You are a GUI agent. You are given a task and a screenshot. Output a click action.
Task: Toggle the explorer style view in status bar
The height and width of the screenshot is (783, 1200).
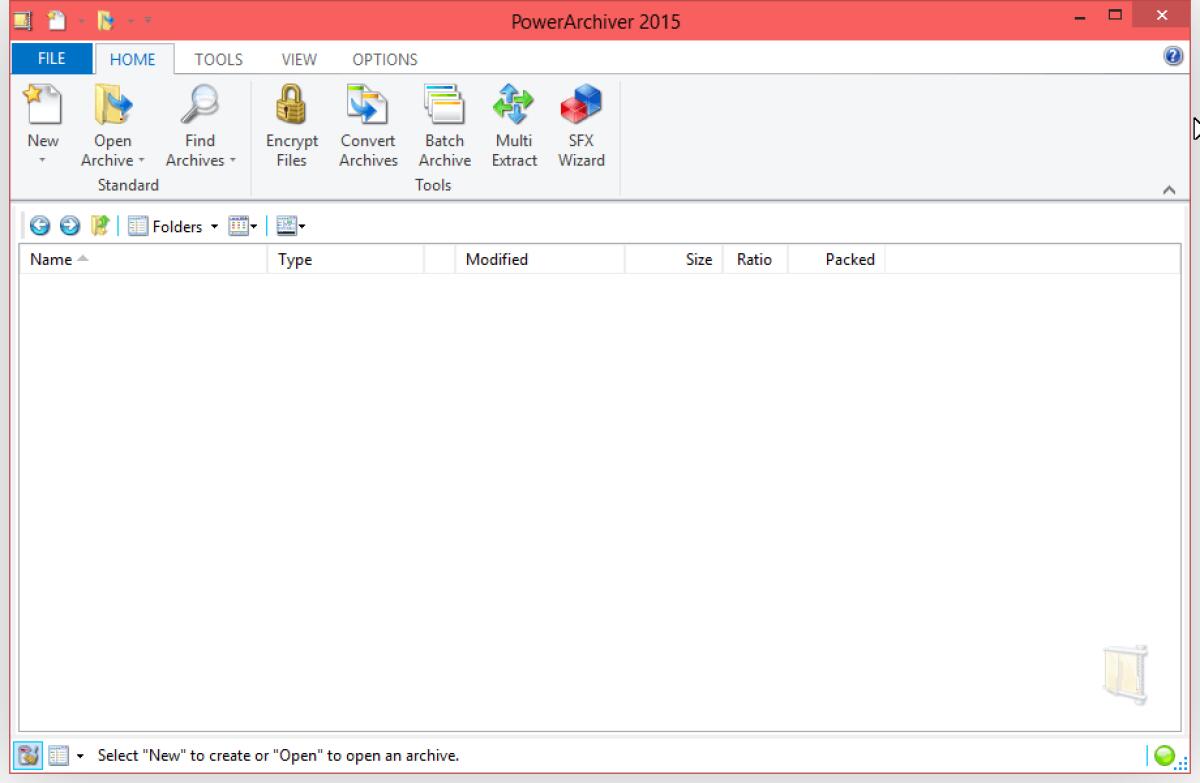click(x=60, y=754)
